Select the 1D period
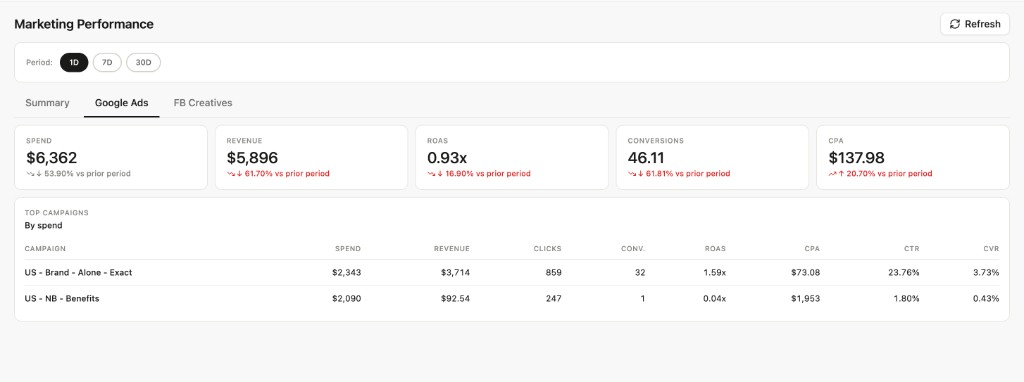This screenshot has height=382, width=1024. point(74,63)
